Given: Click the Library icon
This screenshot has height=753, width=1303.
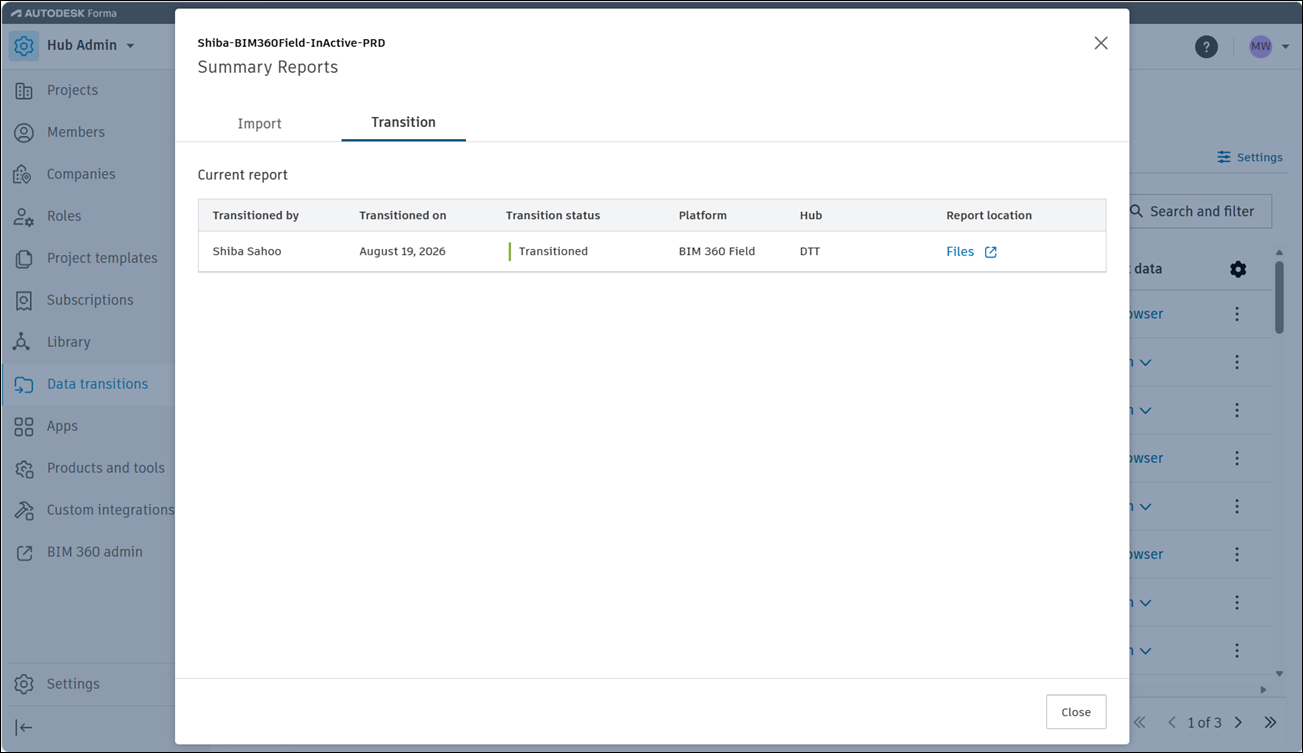Looking at the screenshot, I should coord(23,342).
